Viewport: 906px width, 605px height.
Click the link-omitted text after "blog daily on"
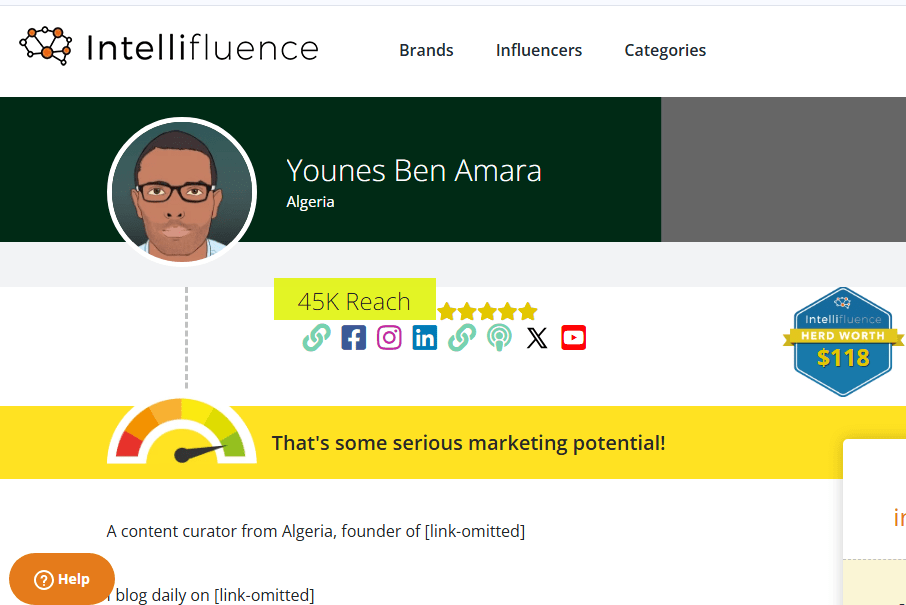[x=264, y=595]
